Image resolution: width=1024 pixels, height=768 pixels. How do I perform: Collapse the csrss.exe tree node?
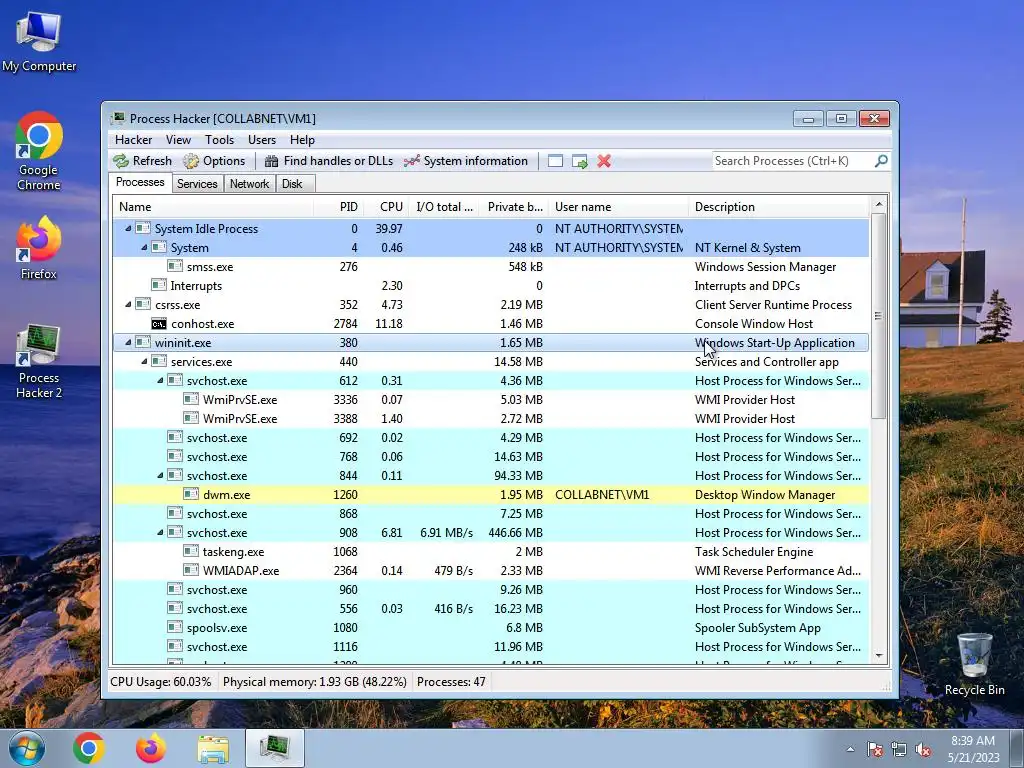pos(128,304)
